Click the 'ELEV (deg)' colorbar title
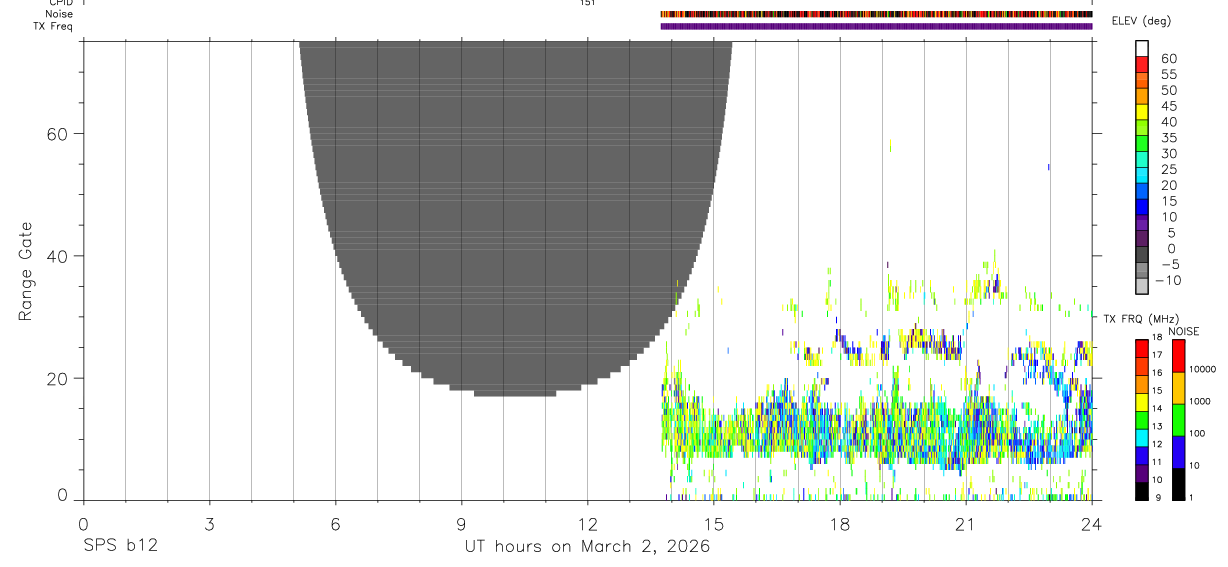Image resolution: width=1228 pixels, height=567 pixels. click(1141, 21)
